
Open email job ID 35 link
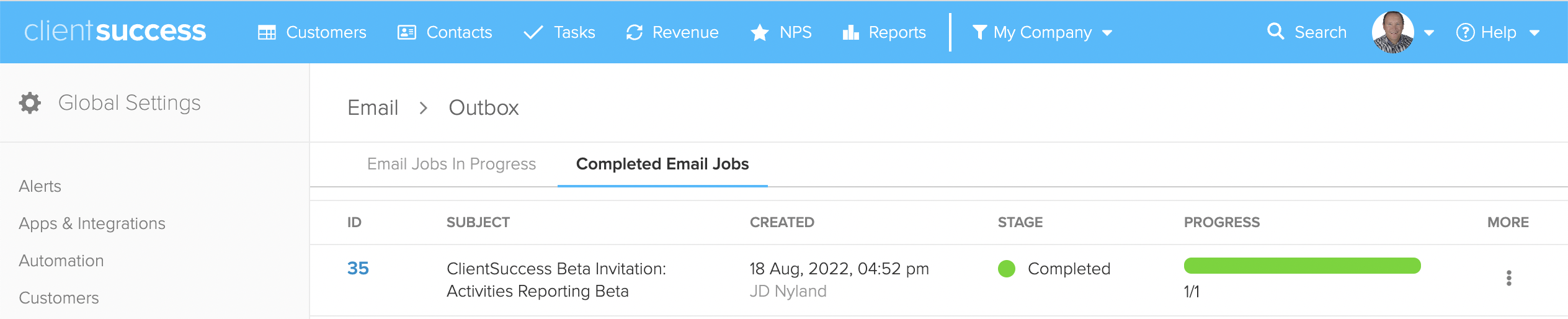358,268
